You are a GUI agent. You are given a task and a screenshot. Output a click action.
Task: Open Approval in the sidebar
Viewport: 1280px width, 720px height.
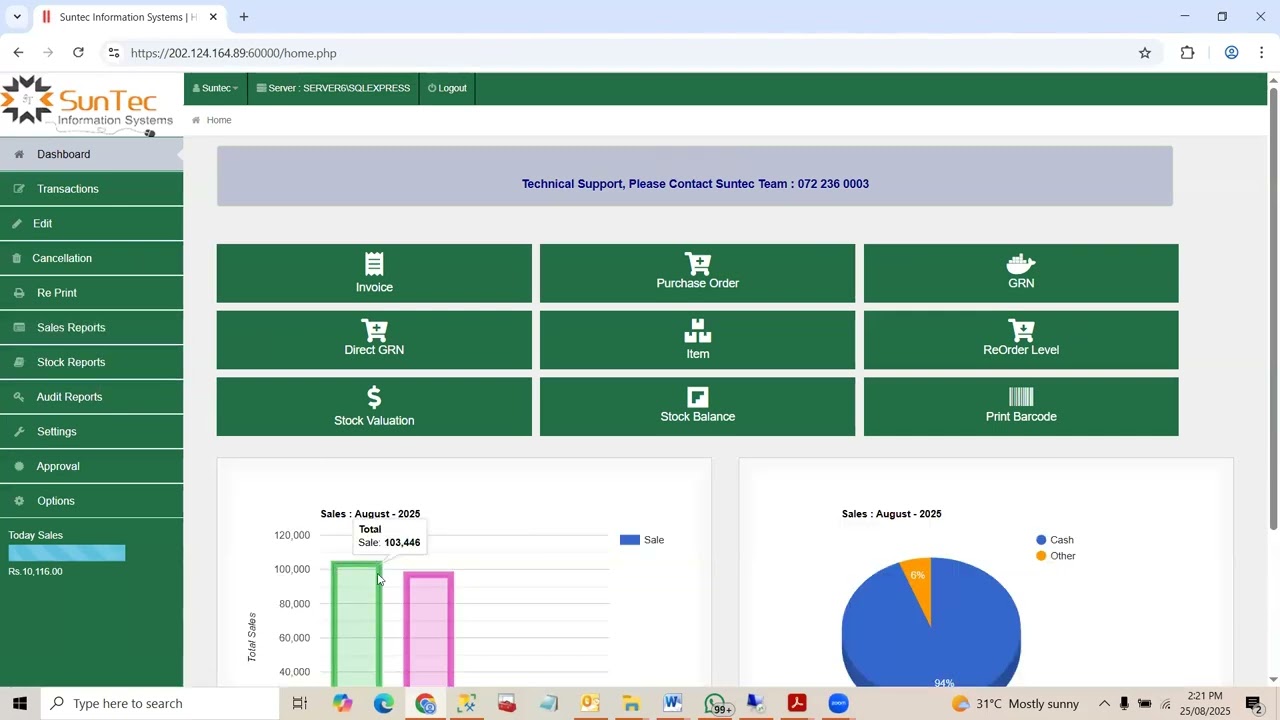pyautogui.click(x=91, y=466)
